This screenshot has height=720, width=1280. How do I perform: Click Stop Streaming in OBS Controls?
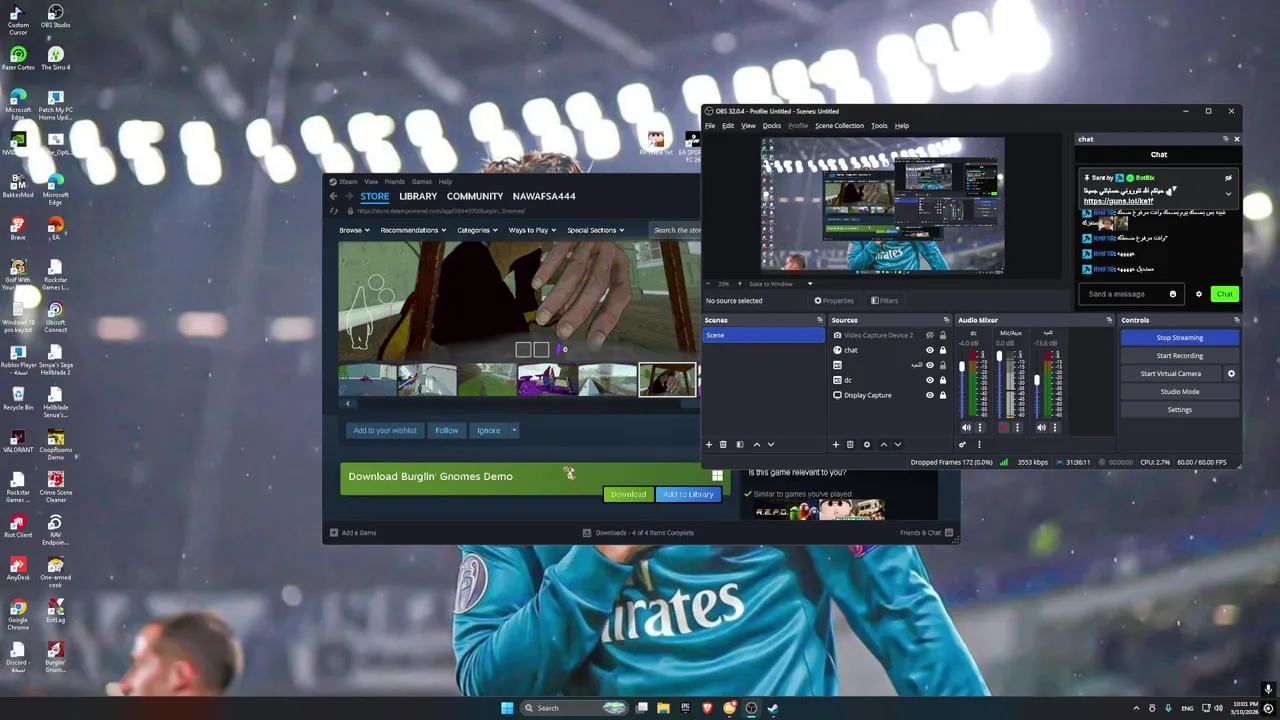[x=1180, y=338]
